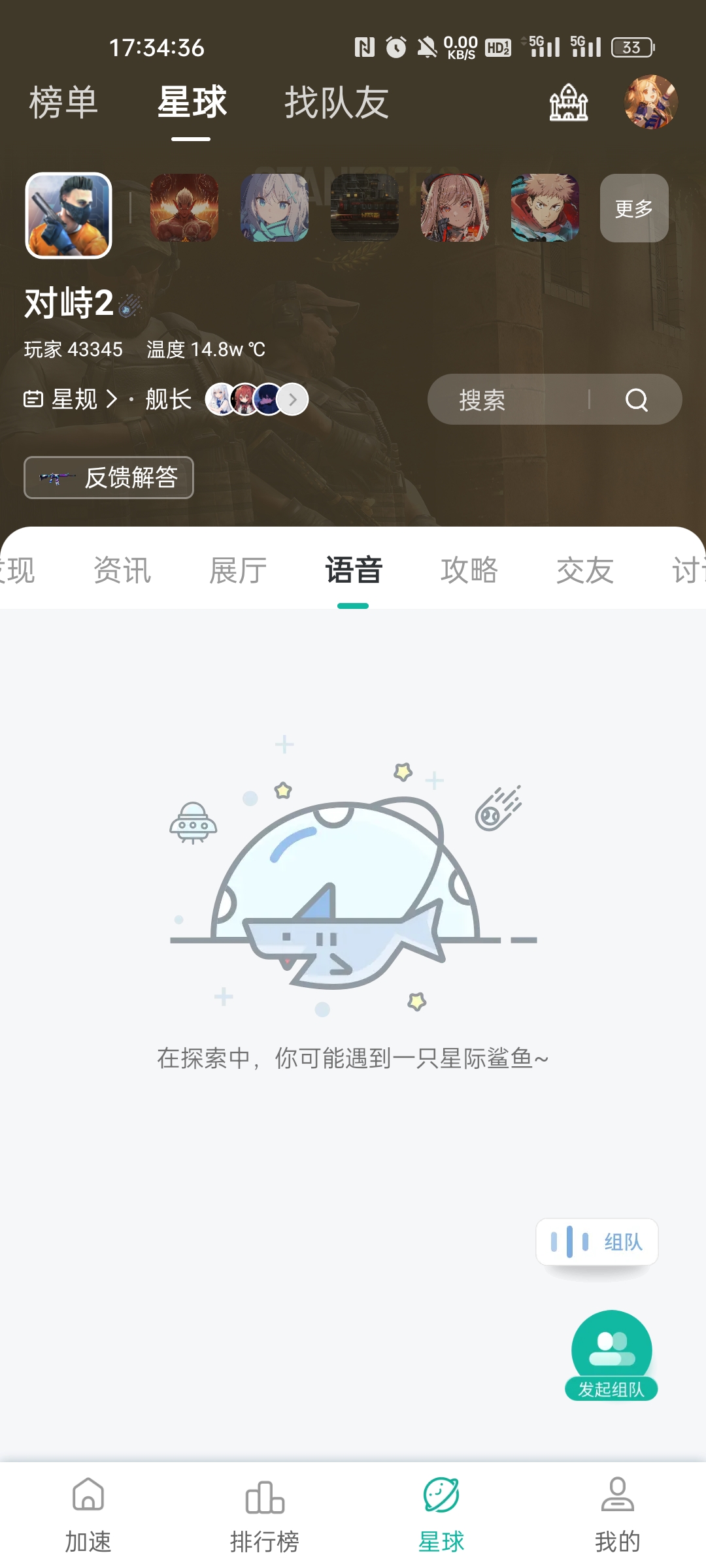The width and height of the screenshot is (706, 1568).
Task: Tap the green 发起组队 team button
Action: [x=611, y=1356]
